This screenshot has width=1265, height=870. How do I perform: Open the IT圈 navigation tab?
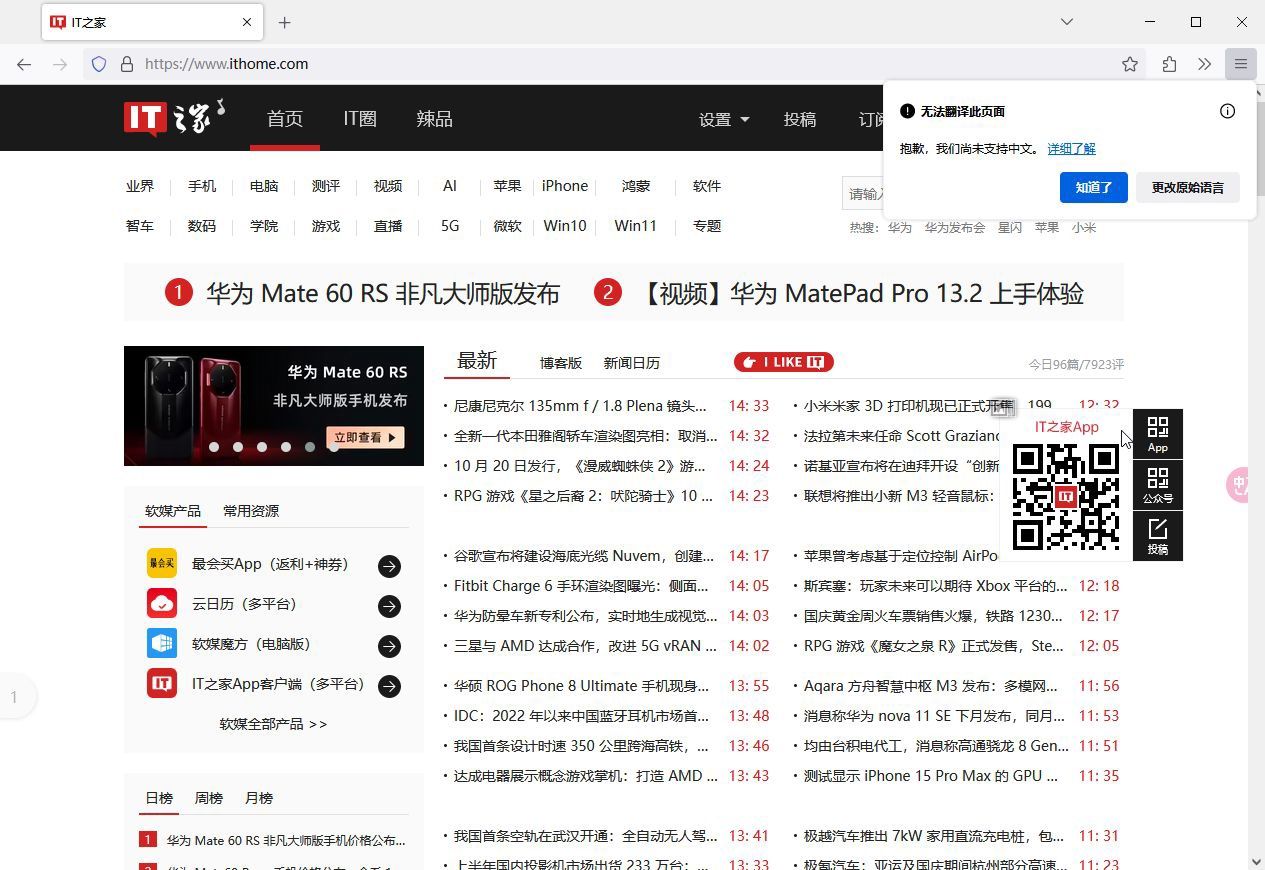click(360, 118)
